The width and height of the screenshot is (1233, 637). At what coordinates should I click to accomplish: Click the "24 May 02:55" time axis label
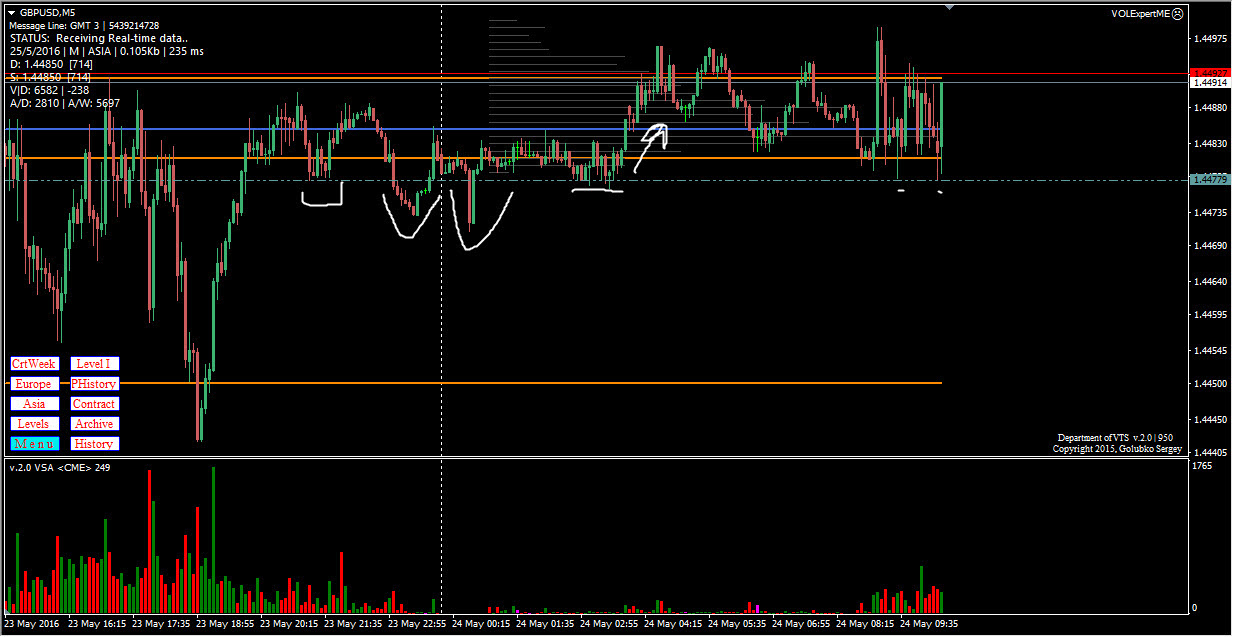point(609,624)
